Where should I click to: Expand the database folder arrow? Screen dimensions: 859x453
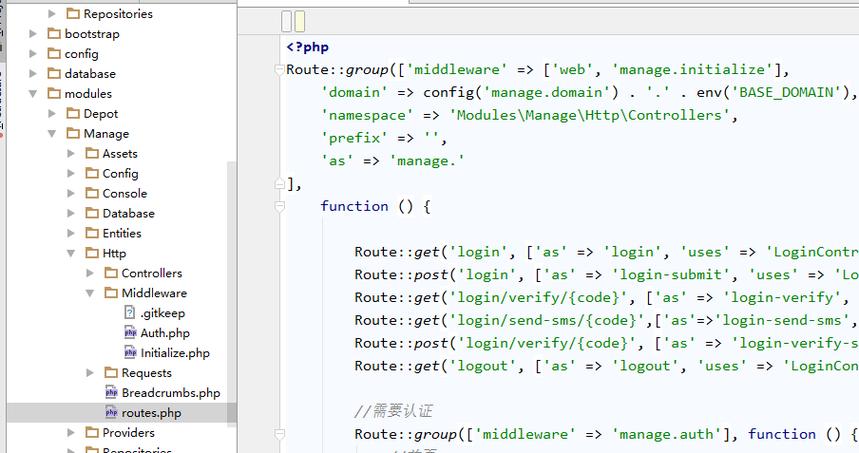click(x=33, y=73)
